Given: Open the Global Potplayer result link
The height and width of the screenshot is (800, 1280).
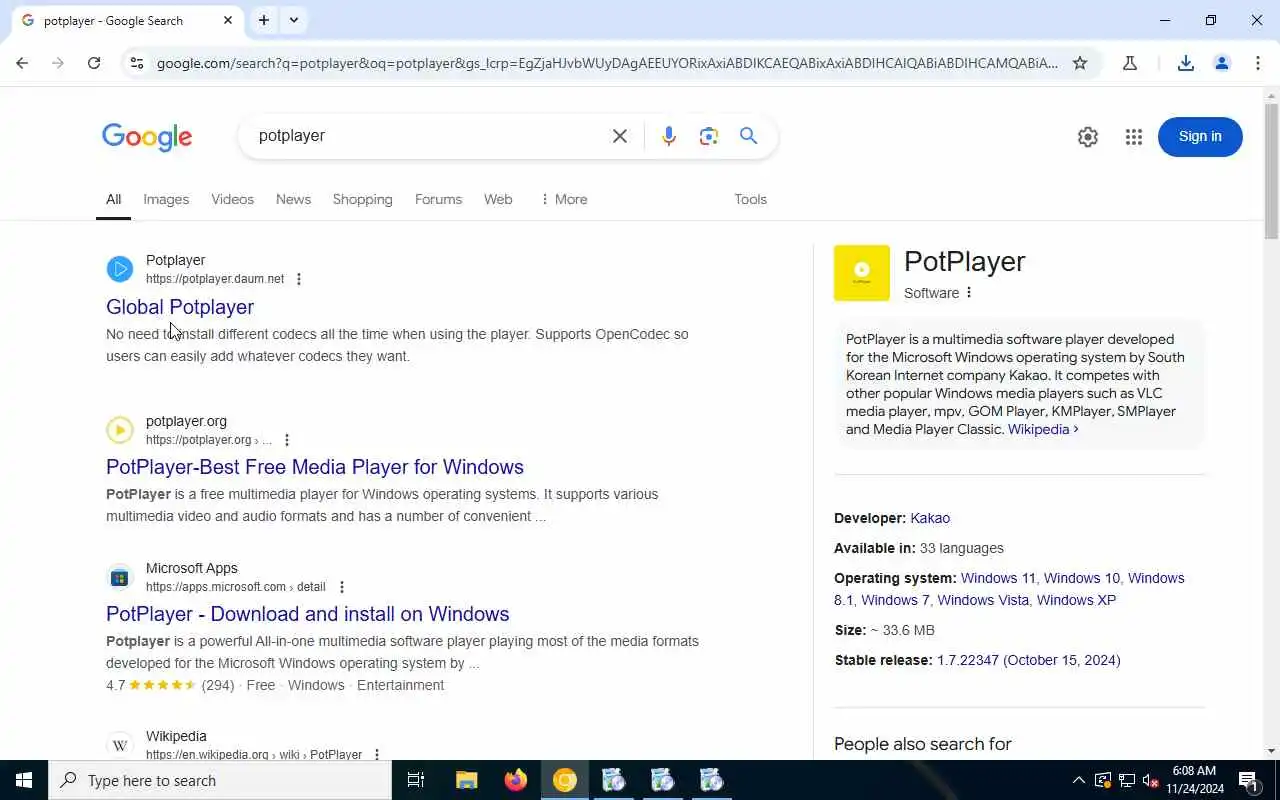Looking at the screenshot, I should (x=180, y=307).
